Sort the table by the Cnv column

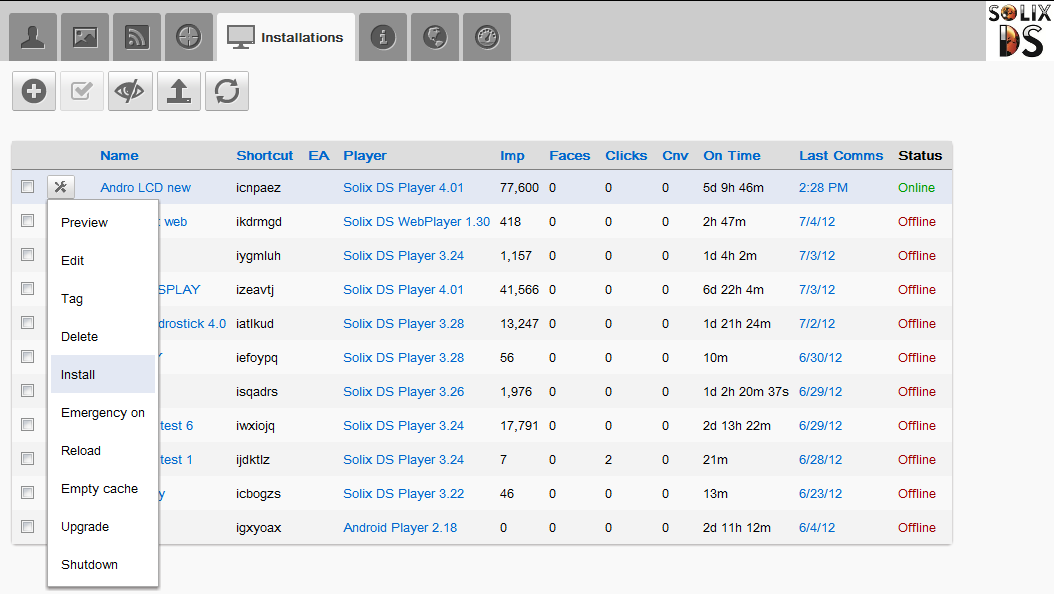point(675,156)
